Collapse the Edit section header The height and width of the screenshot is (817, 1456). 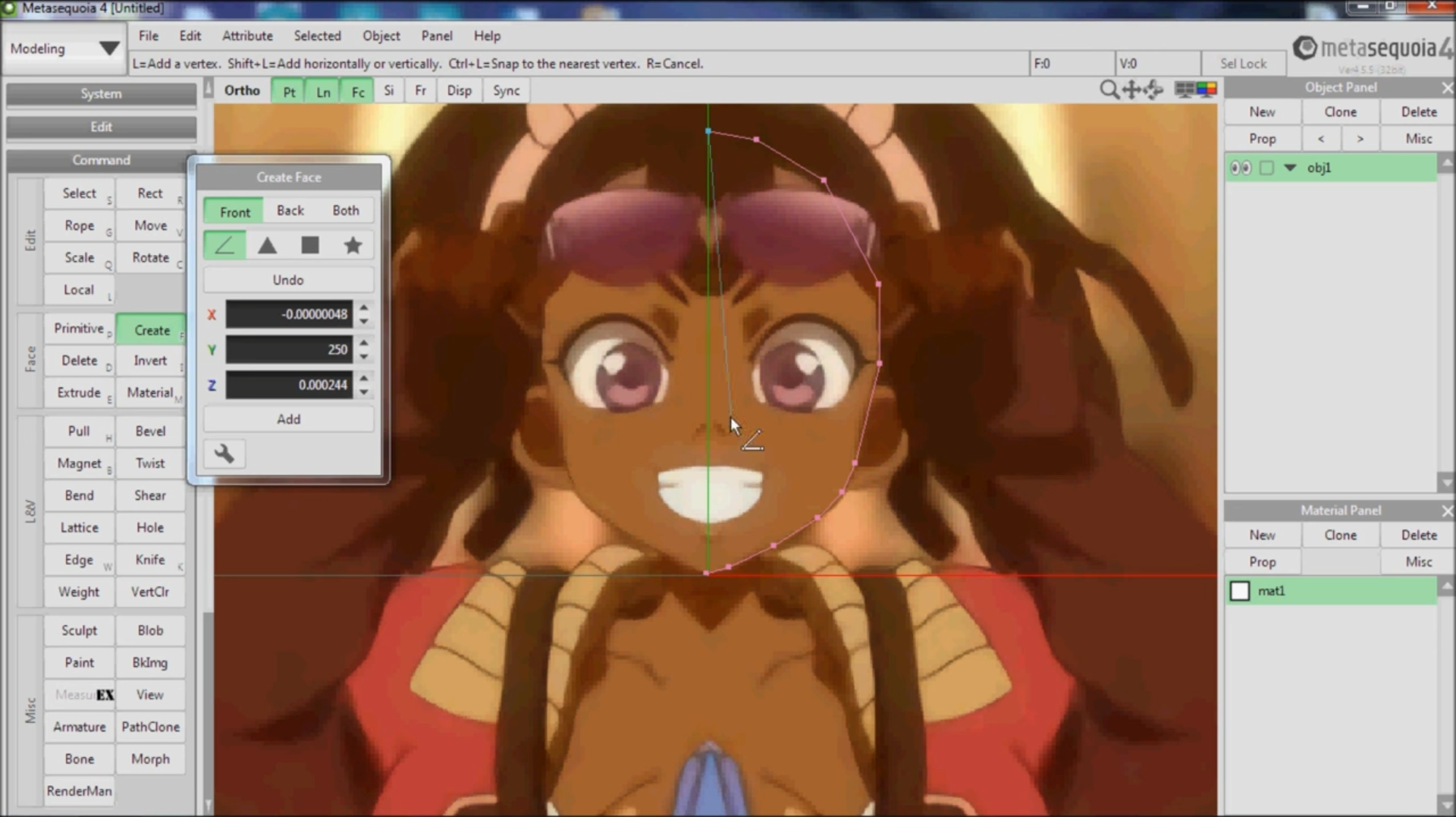click(x=101, y=127)
